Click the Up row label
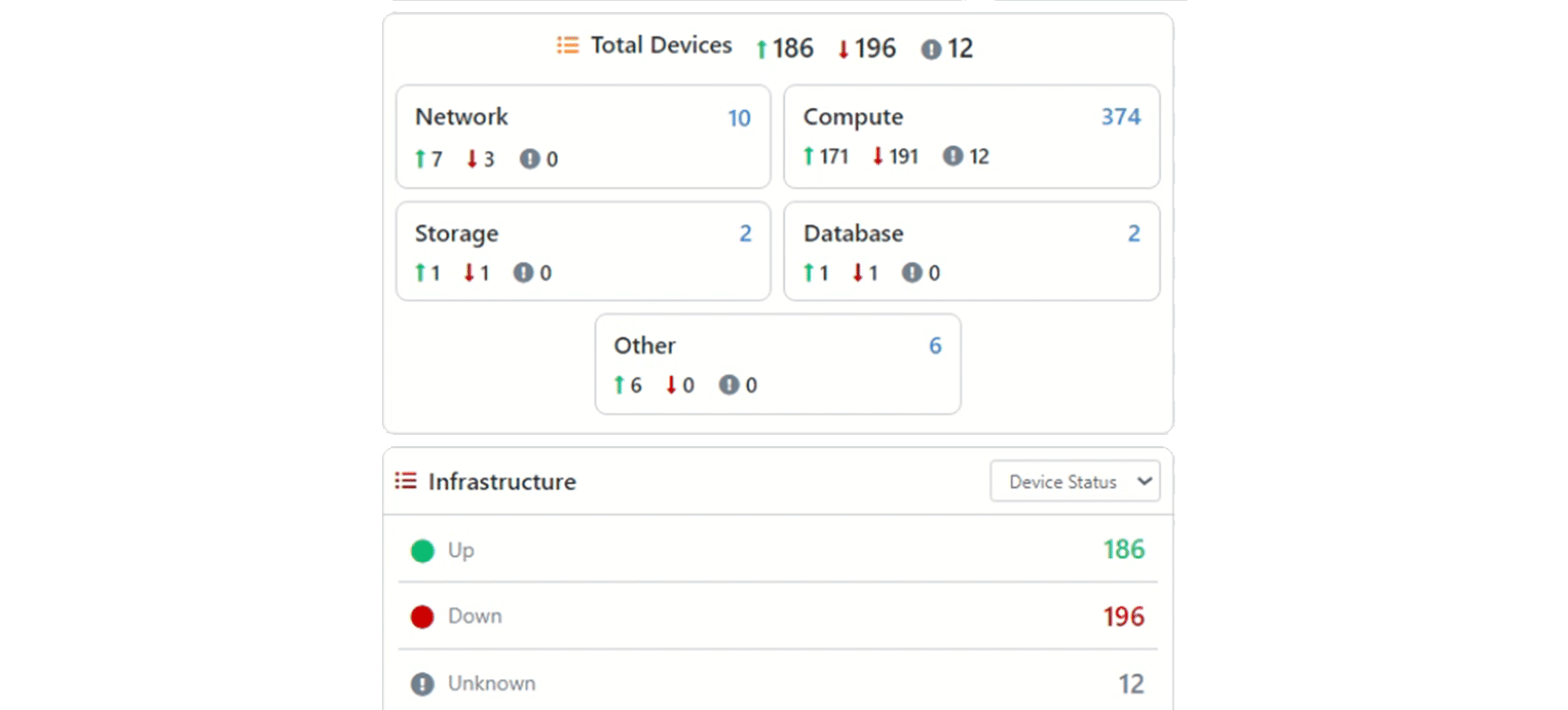The width and height of the screenshot is (1568, 710). click(x=461, y=551)
